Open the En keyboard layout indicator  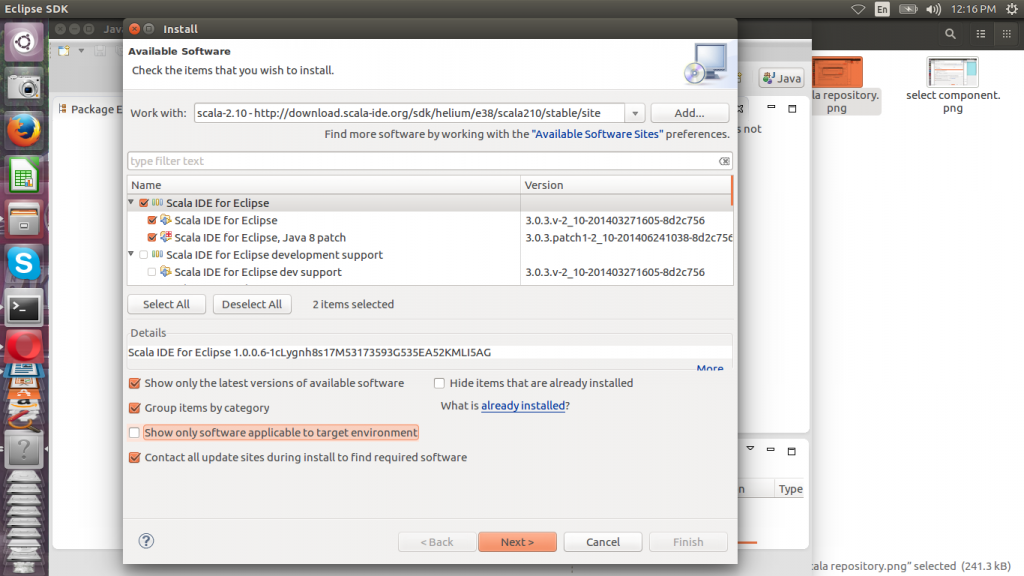click(x=882, y=9)
